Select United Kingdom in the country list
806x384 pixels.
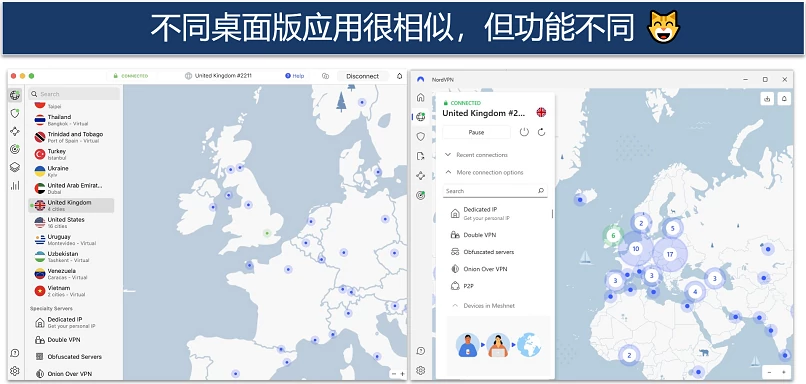pos(71,206)
